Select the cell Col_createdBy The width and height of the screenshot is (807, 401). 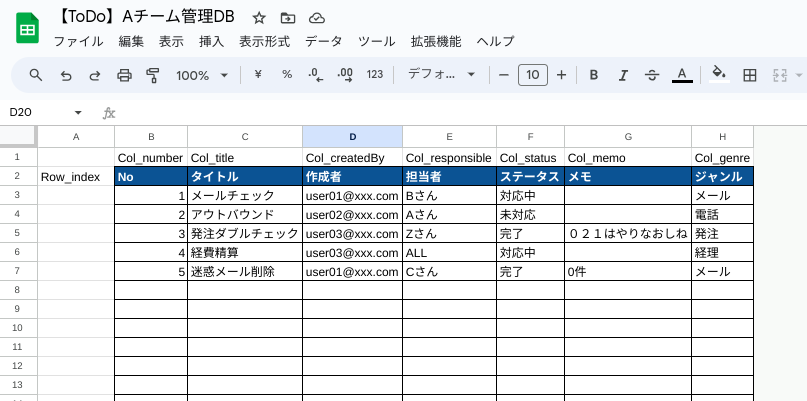353,158
